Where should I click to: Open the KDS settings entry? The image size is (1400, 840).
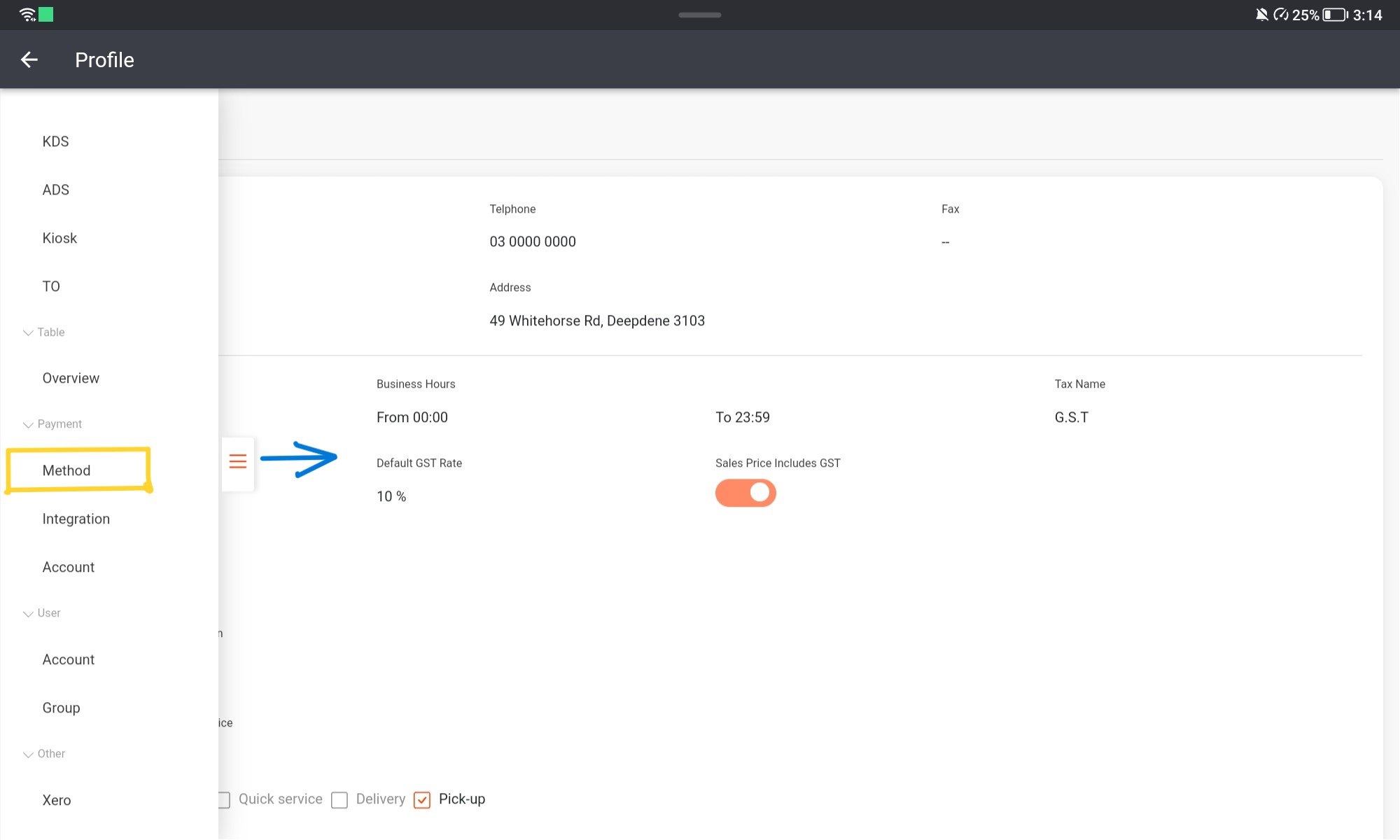(55, 141)
